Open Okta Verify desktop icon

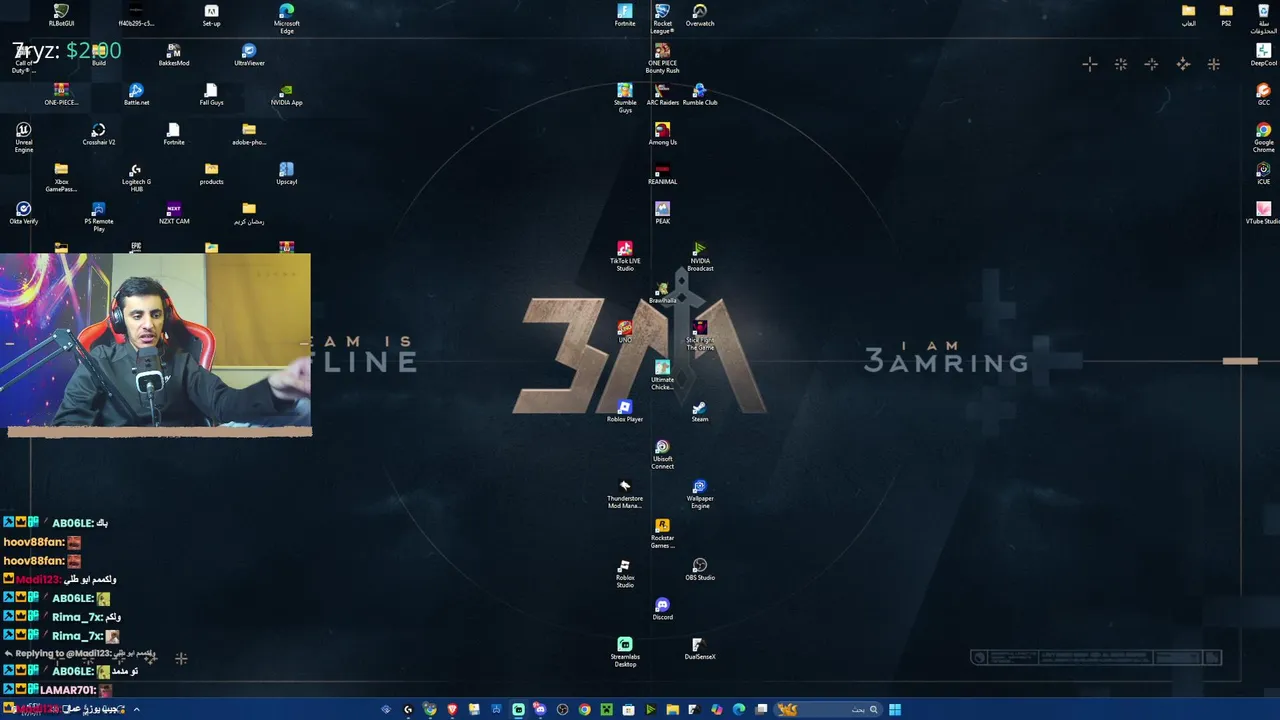(24, 213)
